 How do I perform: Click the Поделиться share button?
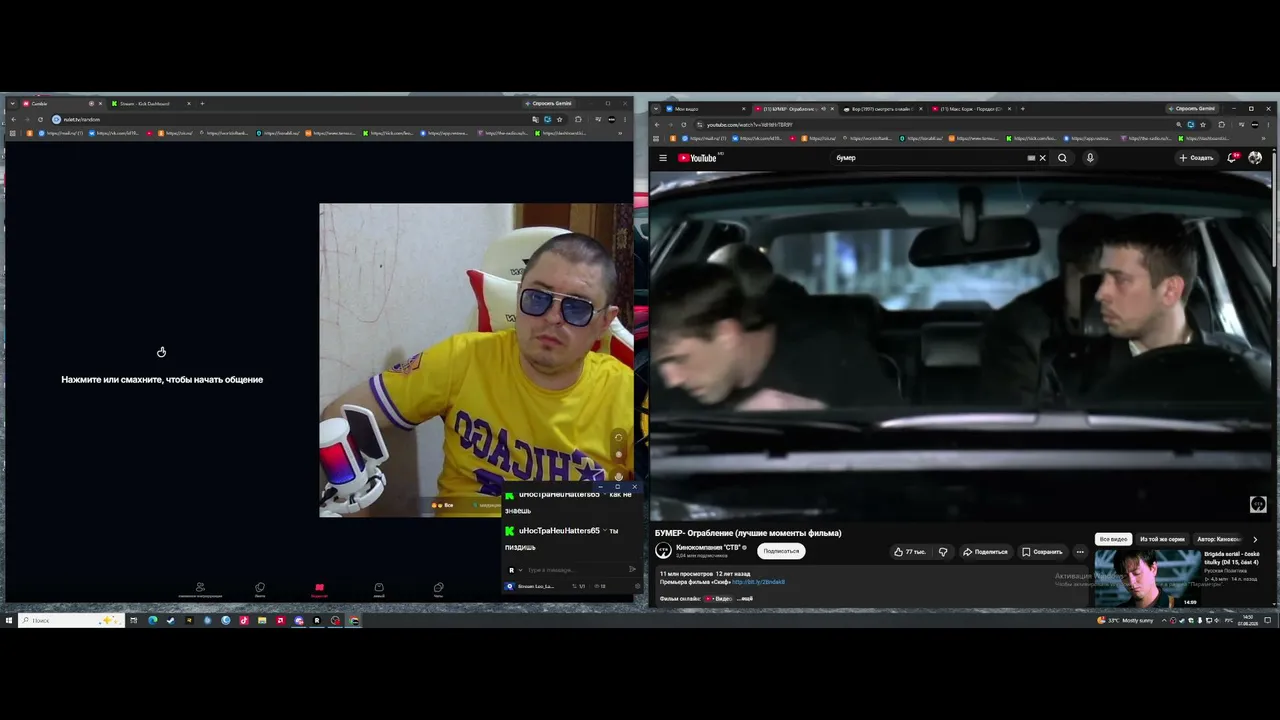[x=985, y=552]
